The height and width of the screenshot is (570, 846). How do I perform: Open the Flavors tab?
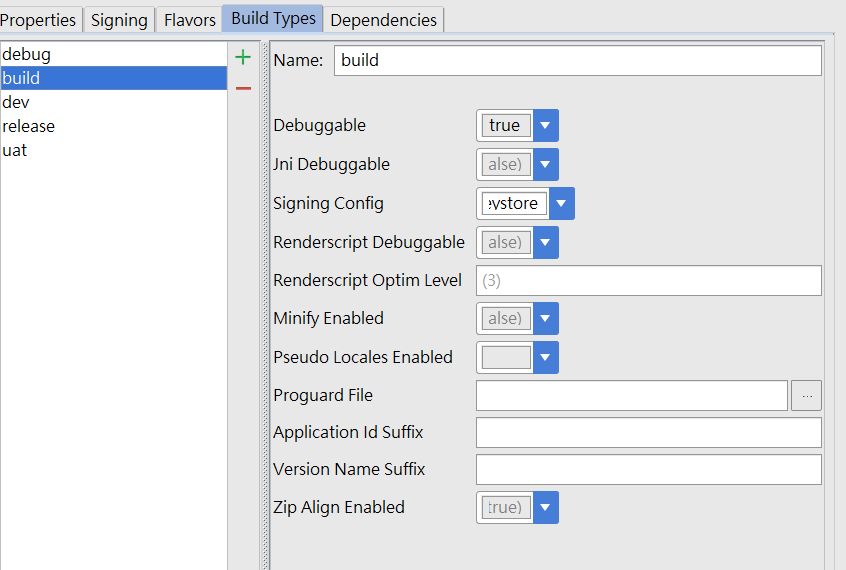click(190, 20)
